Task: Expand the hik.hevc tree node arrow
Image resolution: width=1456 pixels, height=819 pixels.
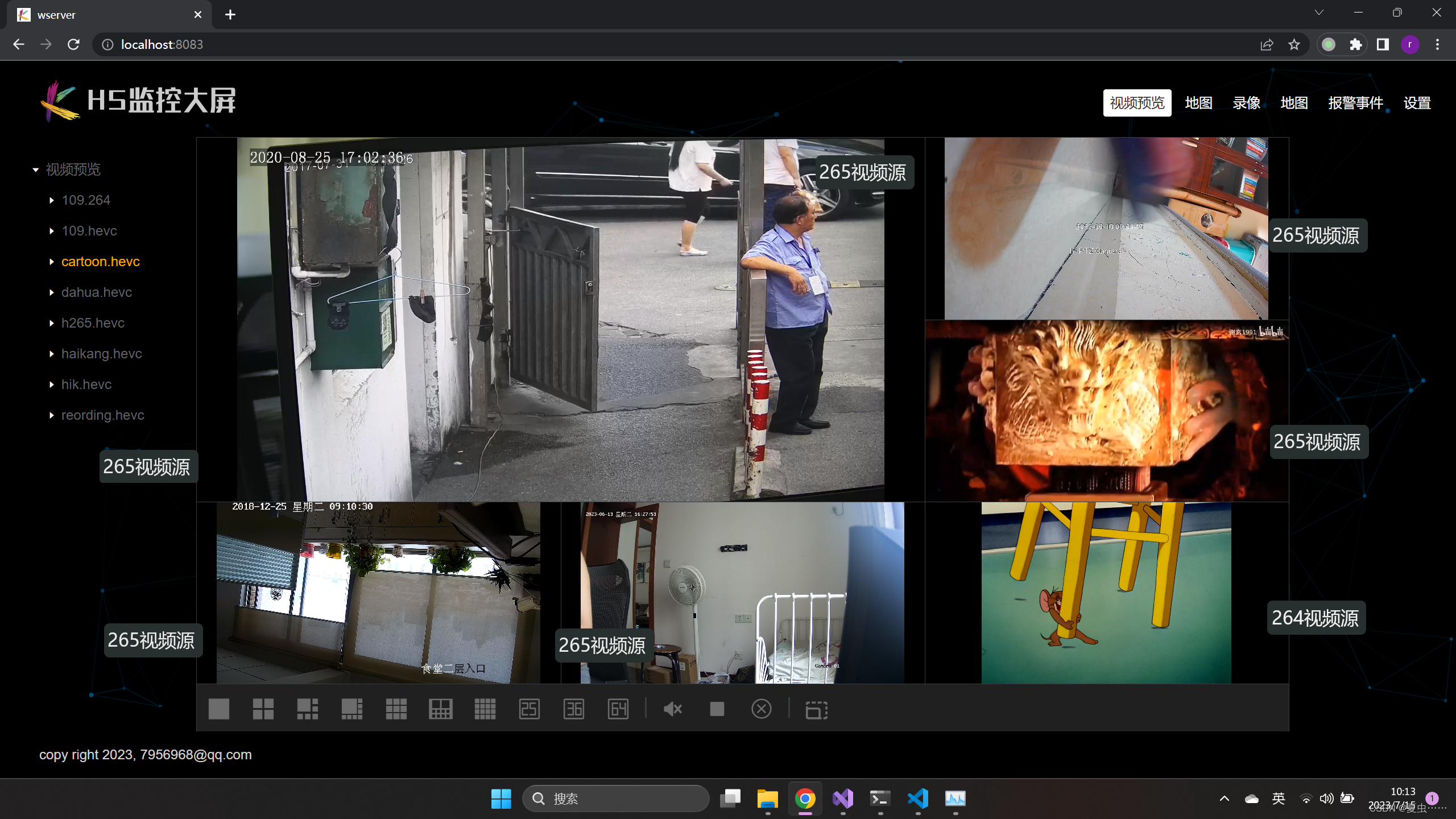Action: [52, 384]
